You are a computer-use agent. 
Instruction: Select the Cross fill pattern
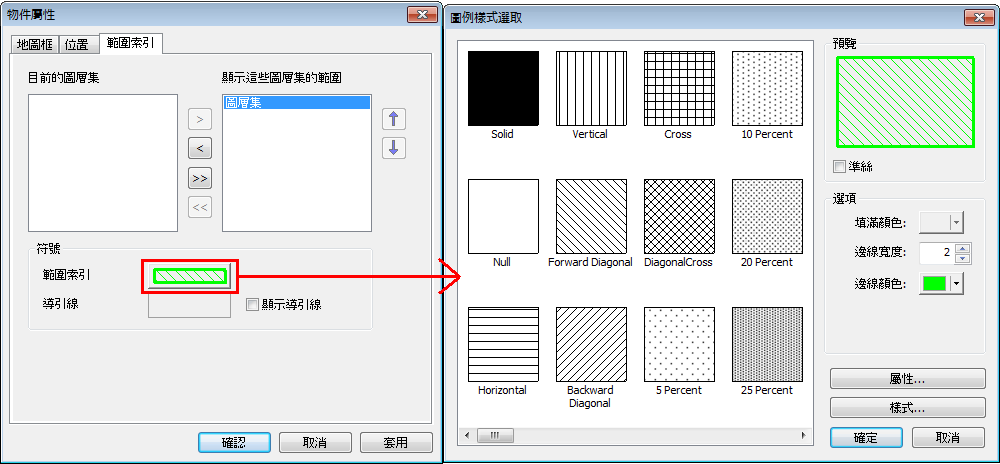(679, 89)
